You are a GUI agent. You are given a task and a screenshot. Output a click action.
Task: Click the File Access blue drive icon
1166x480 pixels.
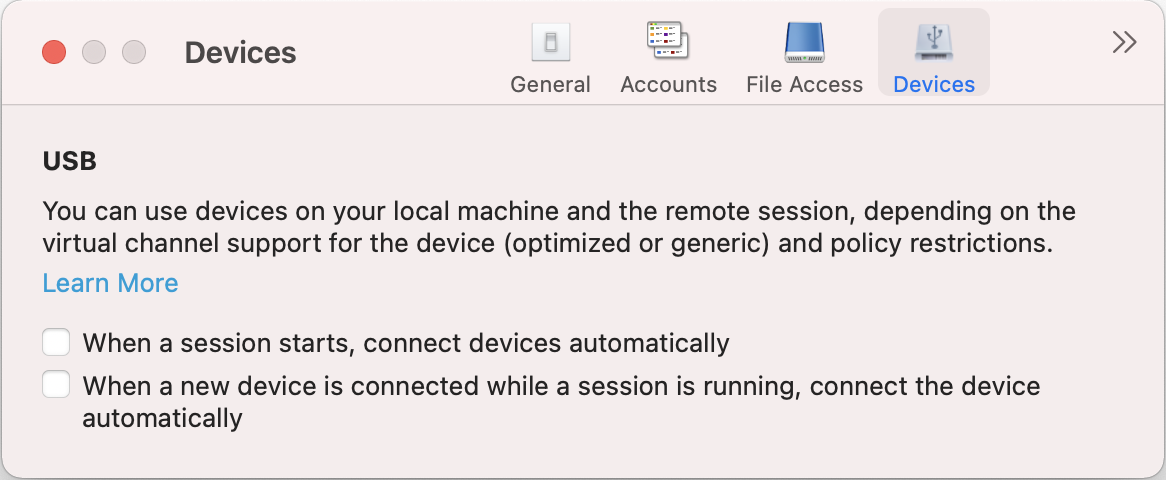click(805, 42)
